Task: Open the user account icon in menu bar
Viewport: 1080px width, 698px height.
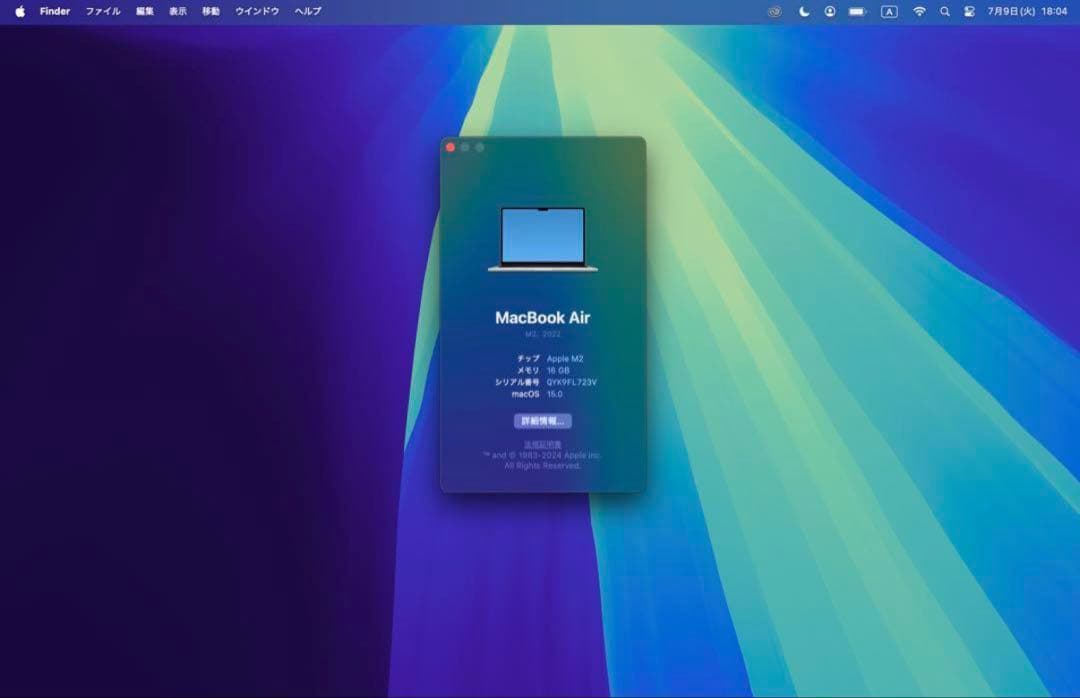Action: pyautogui.click(x=830, y=12)
